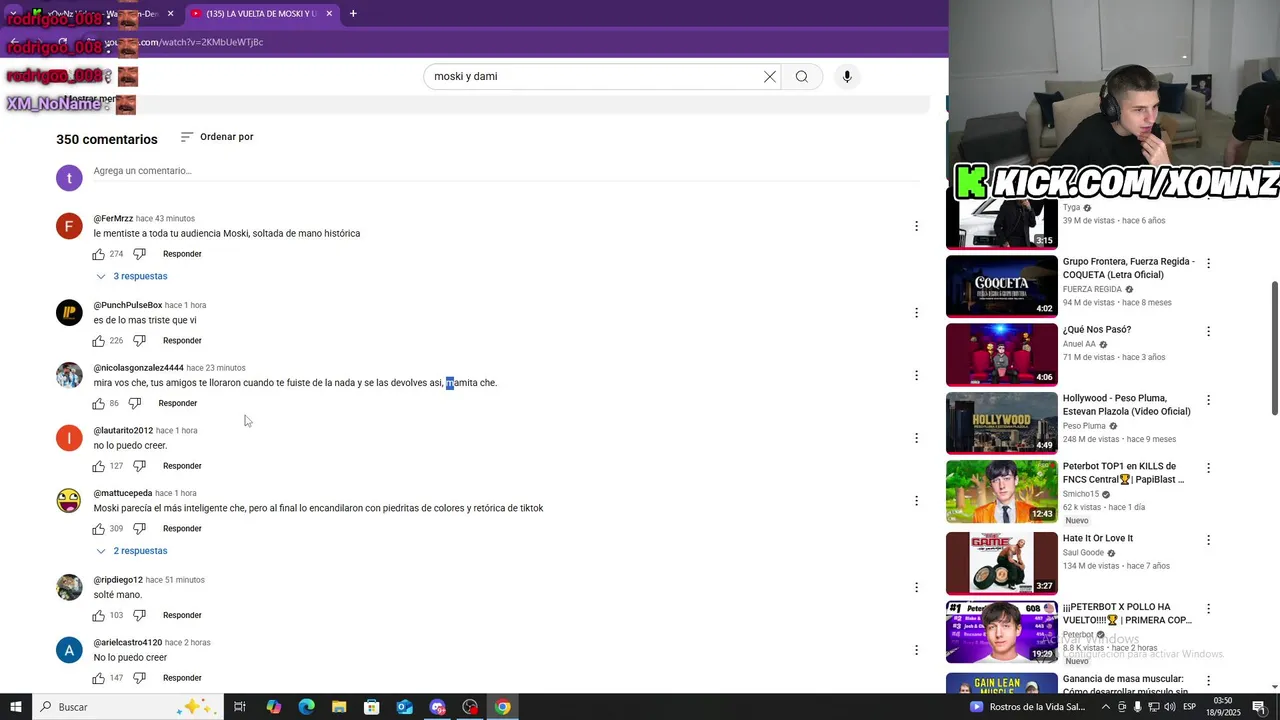
Task: Reply to @lautarito2012's comment
Action: (x=182, y=466)
